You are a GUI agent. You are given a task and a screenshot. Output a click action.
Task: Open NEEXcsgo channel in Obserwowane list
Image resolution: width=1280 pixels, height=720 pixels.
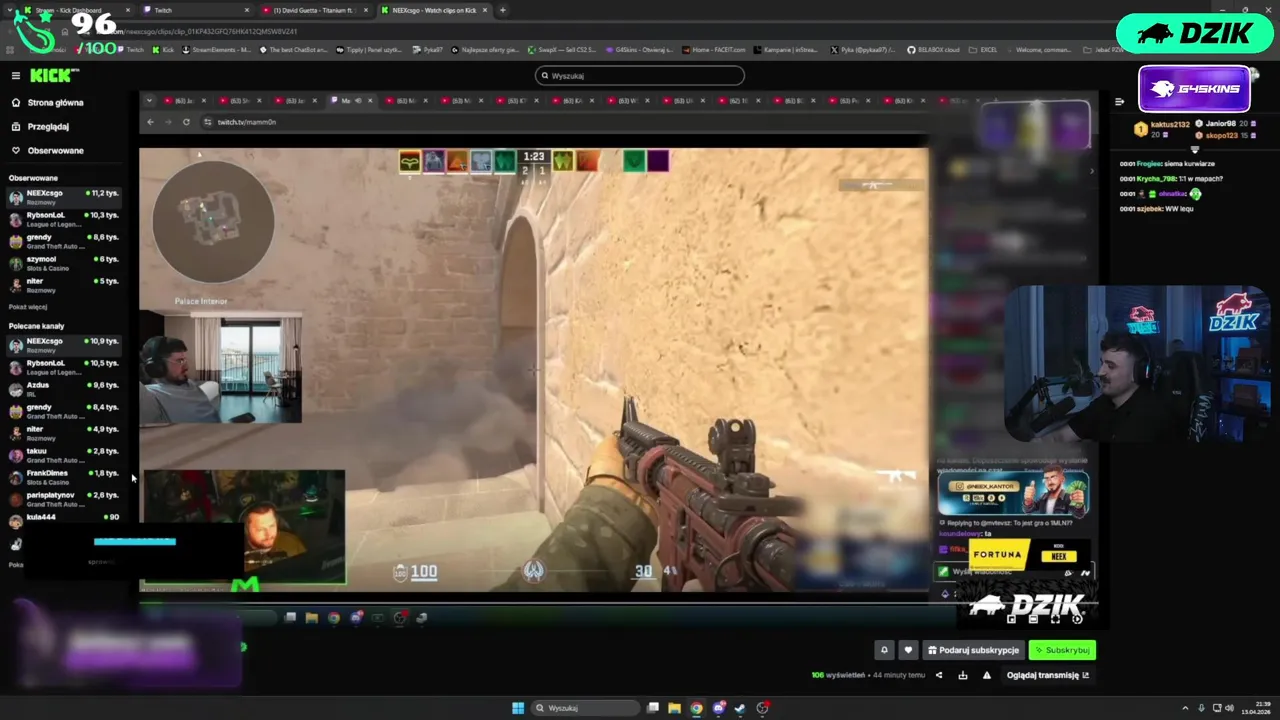point(64,196)
